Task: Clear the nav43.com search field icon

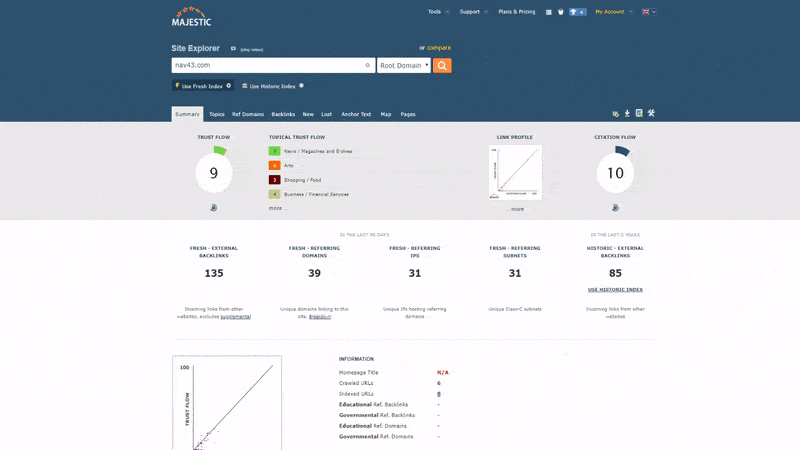Action: pos(367,65)
